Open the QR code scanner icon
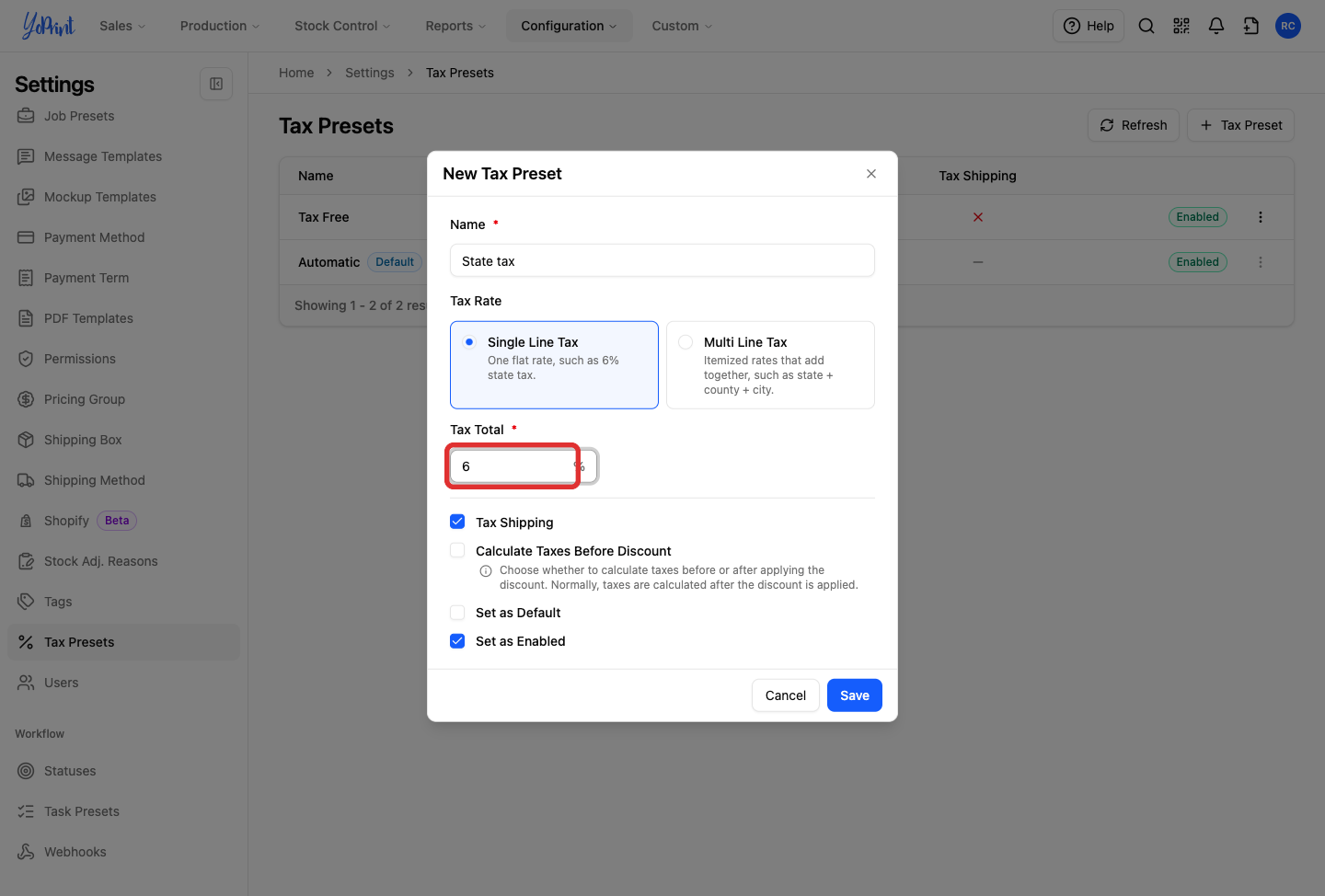The height and width of the screenshot is (896, 1325). (1181, 26)
